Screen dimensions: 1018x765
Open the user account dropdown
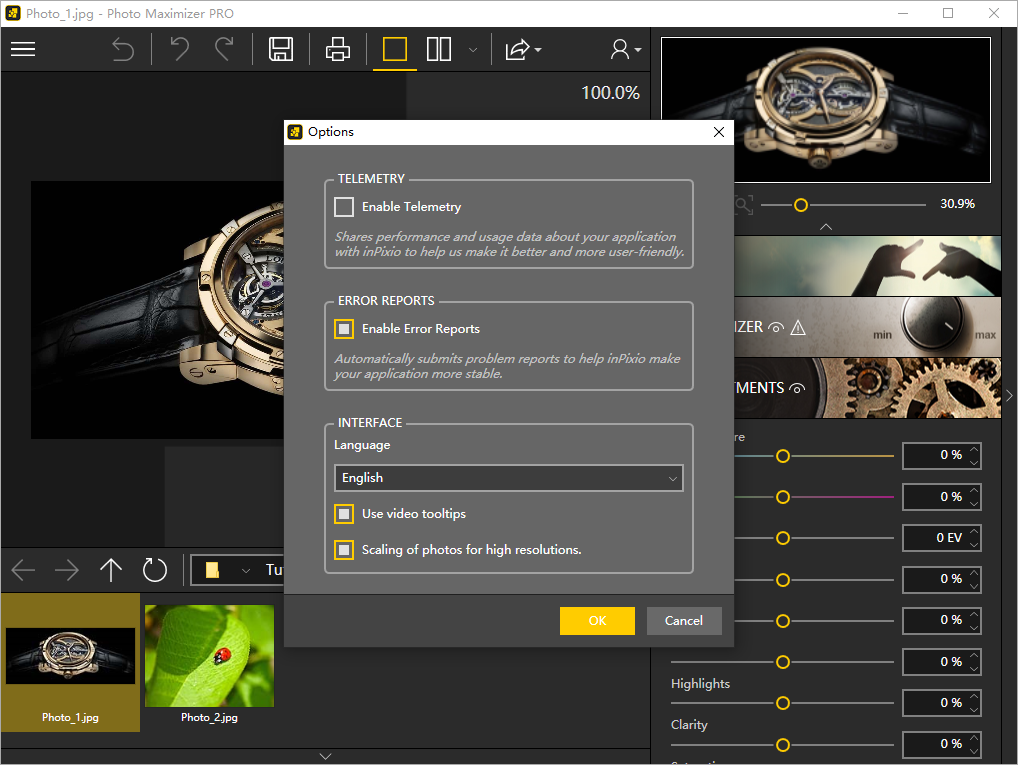click(625, 49)
